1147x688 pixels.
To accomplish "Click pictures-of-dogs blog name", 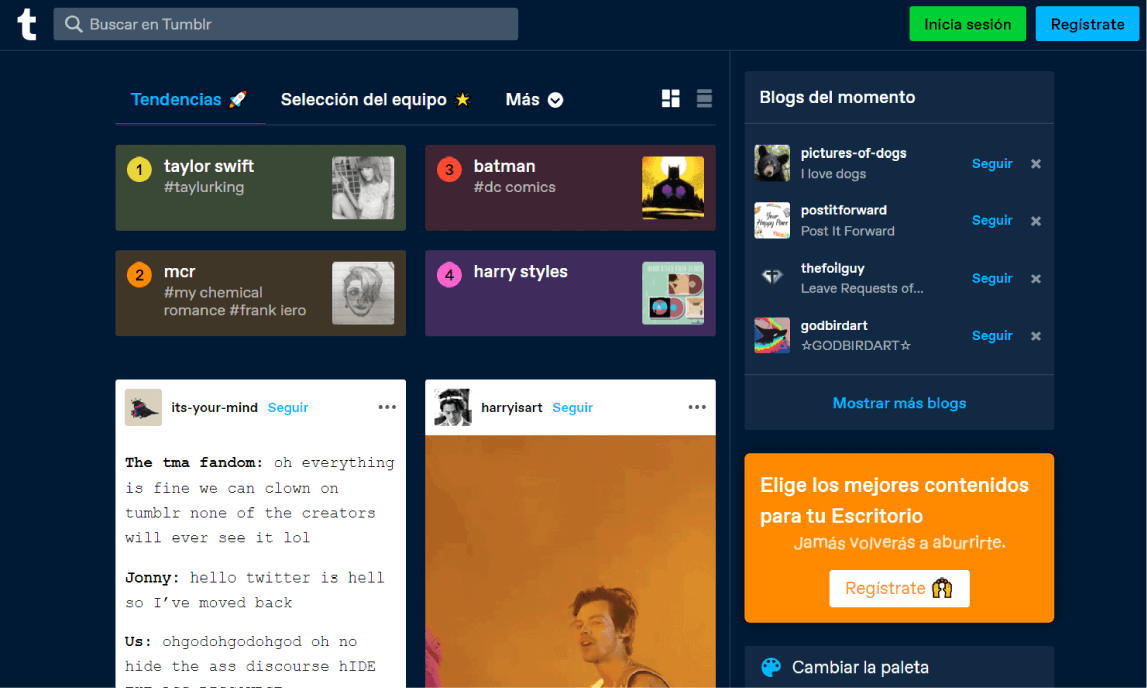I will 853,153.
